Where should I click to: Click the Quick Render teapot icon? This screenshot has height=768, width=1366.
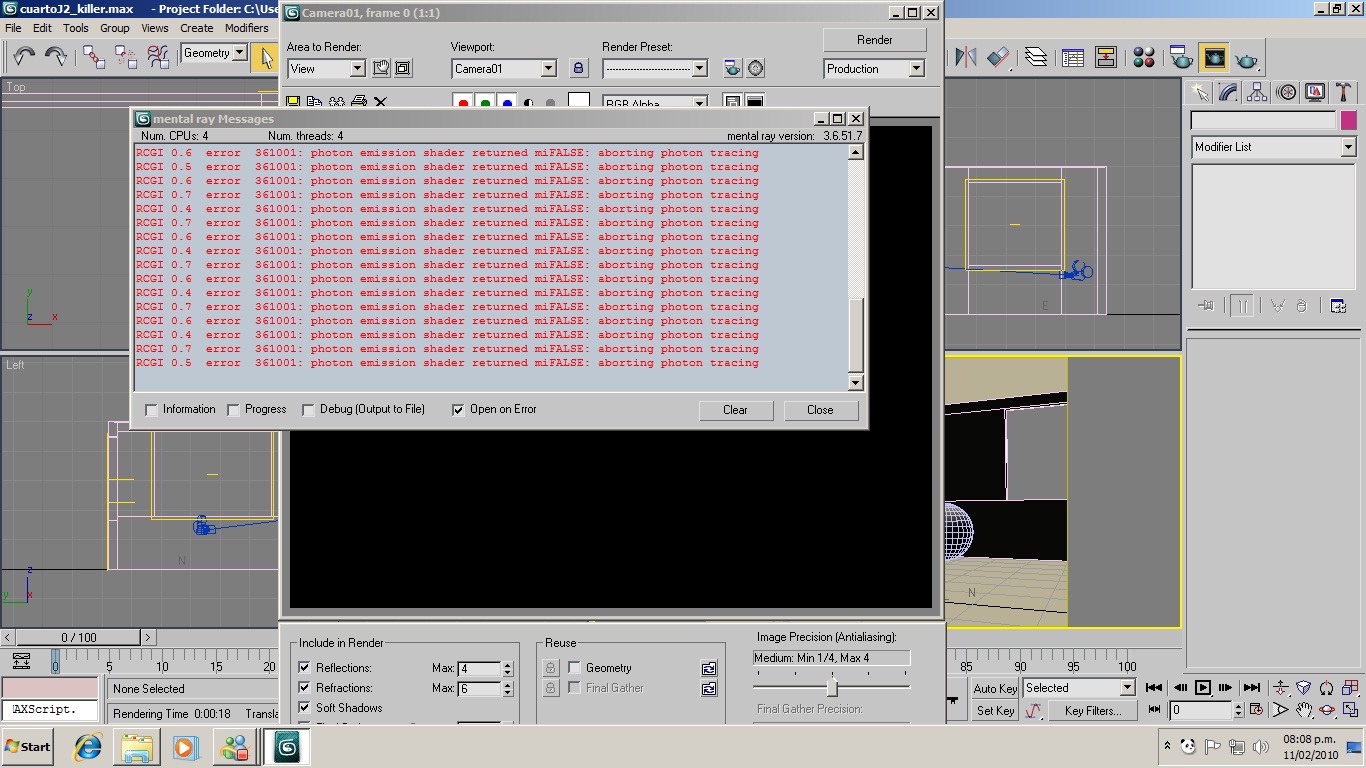pyautogui.click(x=1246, y=59)
